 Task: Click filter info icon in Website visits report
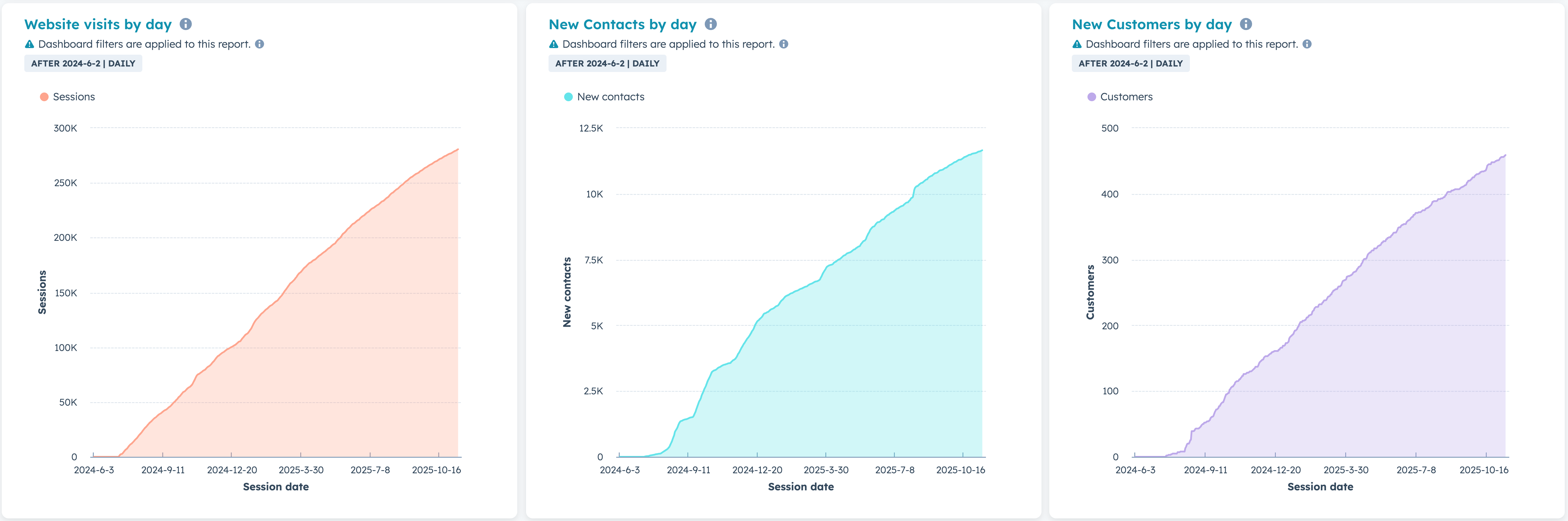259,45
